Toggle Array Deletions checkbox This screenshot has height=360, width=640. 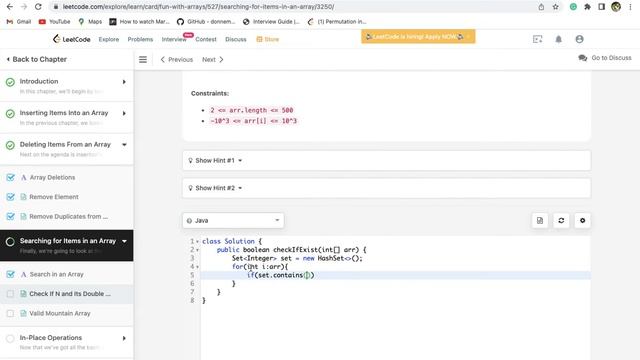click(10, 178)
